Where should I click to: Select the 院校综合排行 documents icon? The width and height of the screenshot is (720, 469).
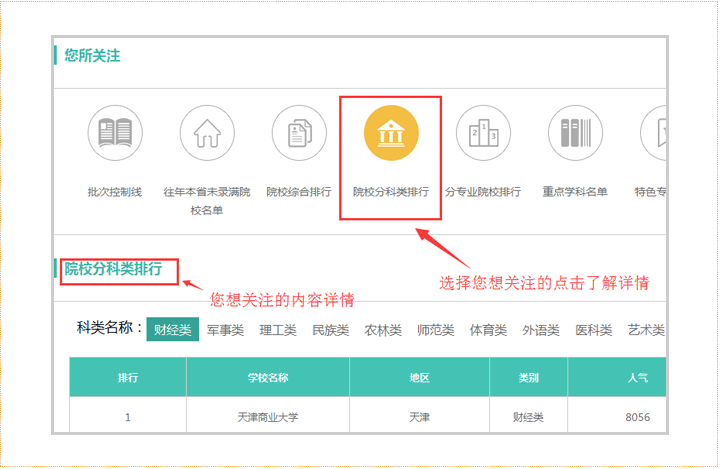click(x=299, y=133)
